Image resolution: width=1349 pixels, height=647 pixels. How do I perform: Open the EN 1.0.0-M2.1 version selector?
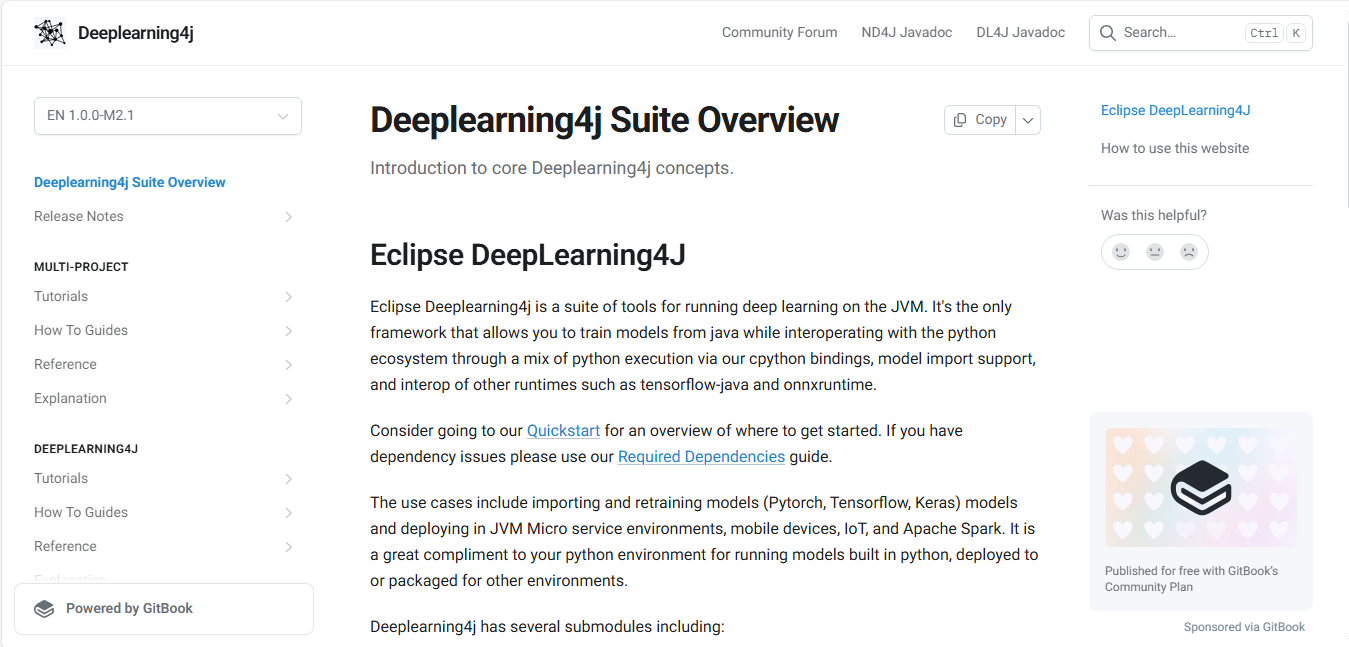[x=167, y=116]
